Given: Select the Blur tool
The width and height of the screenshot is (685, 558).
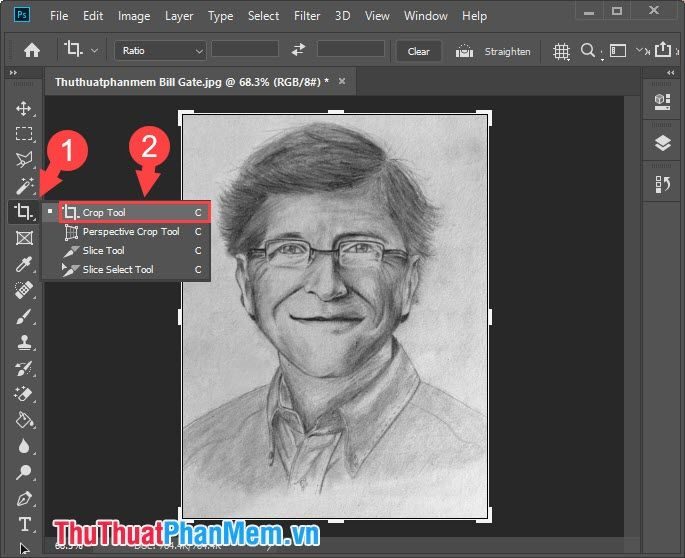Looking at the screenshot, I should point(24,446).
